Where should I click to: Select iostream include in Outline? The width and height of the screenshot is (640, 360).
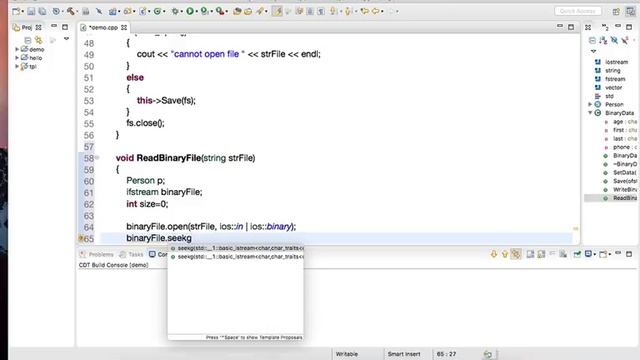616,62
